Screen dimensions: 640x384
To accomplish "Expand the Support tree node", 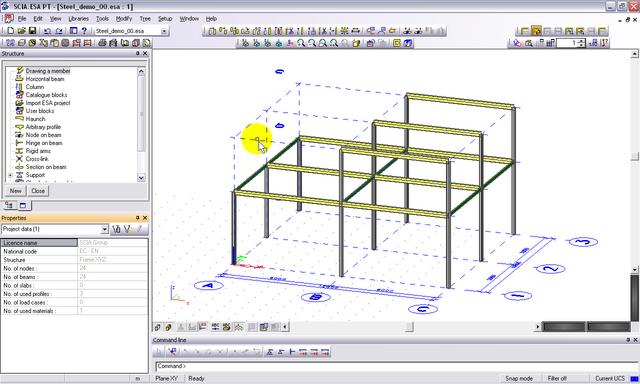I will [x=10, y=175].
